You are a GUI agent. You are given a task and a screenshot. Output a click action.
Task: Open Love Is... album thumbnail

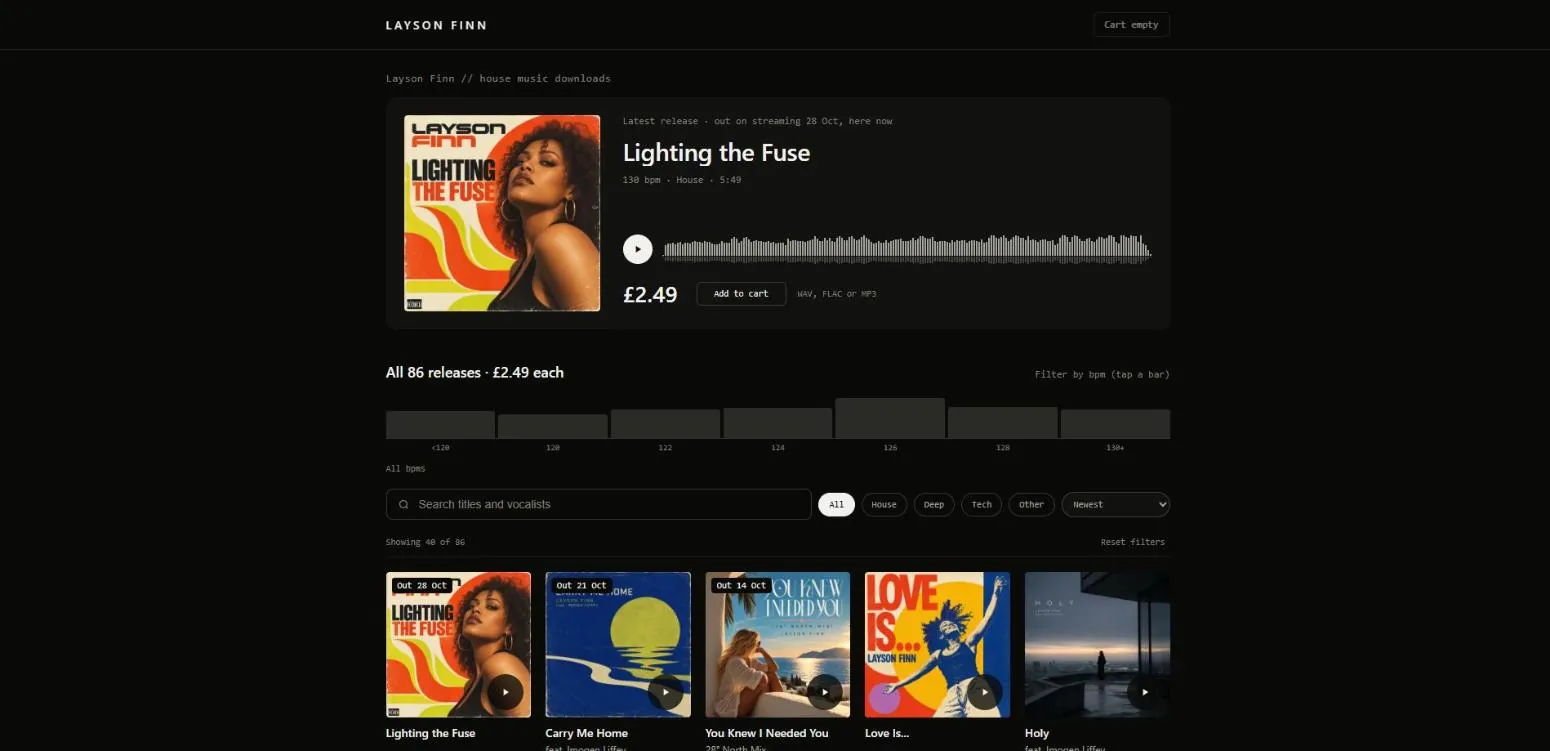[938, 644]
